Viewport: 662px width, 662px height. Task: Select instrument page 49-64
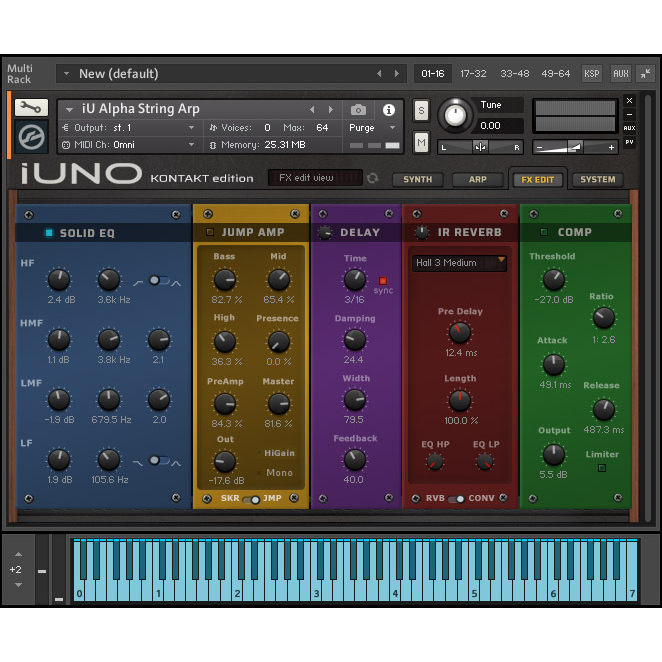[556, 74]
